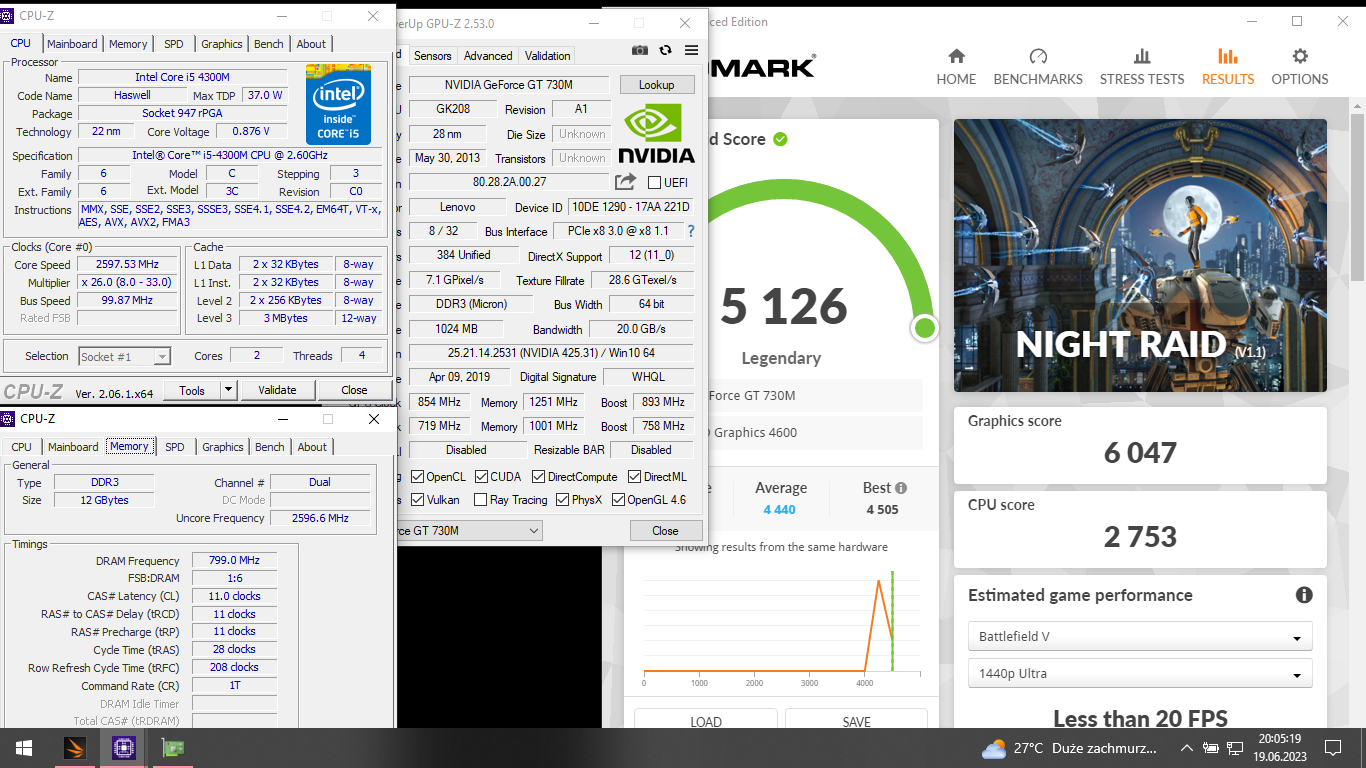1366x768 pixels.
Task: Click CPU-Z Validate button
Action: click(277, 390)
